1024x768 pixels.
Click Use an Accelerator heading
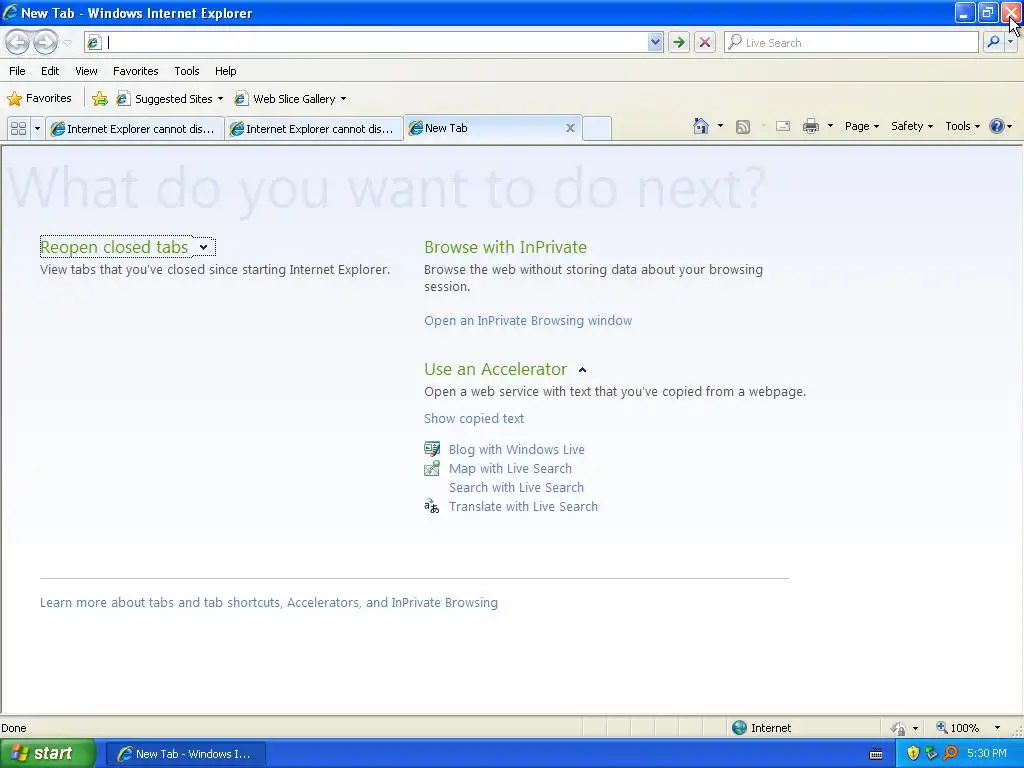click(495, 369)
